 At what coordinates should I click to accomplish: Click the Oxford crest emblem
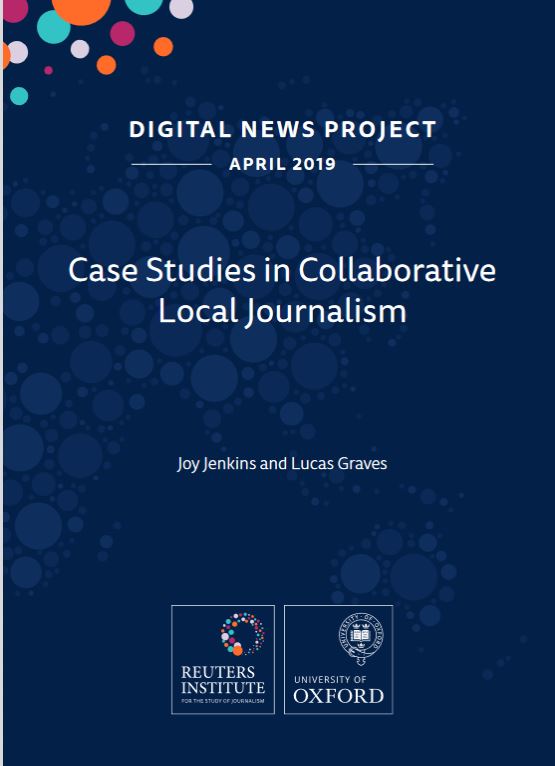tap(361, 638)
